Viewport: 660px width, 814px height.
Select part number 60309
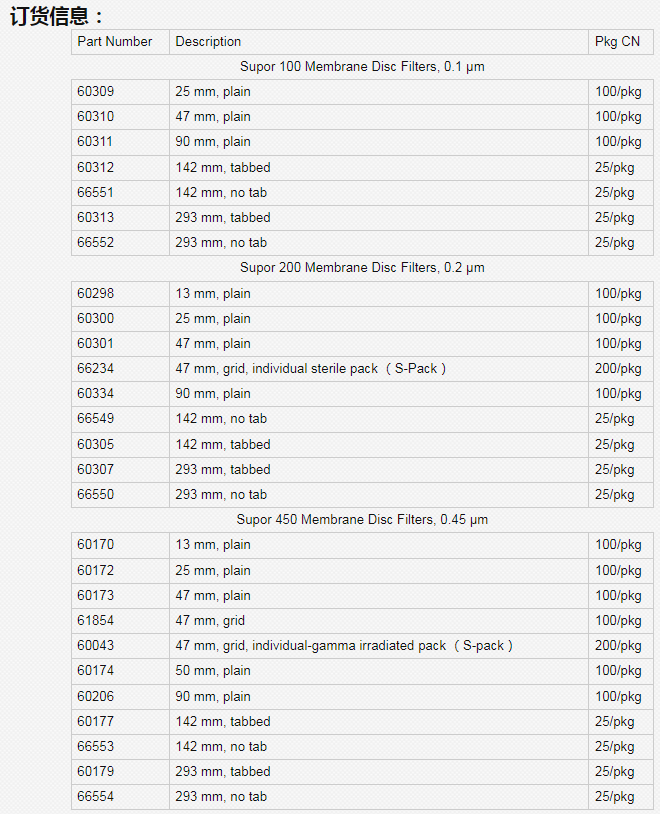pyautogui.click(x=120, y=92)
